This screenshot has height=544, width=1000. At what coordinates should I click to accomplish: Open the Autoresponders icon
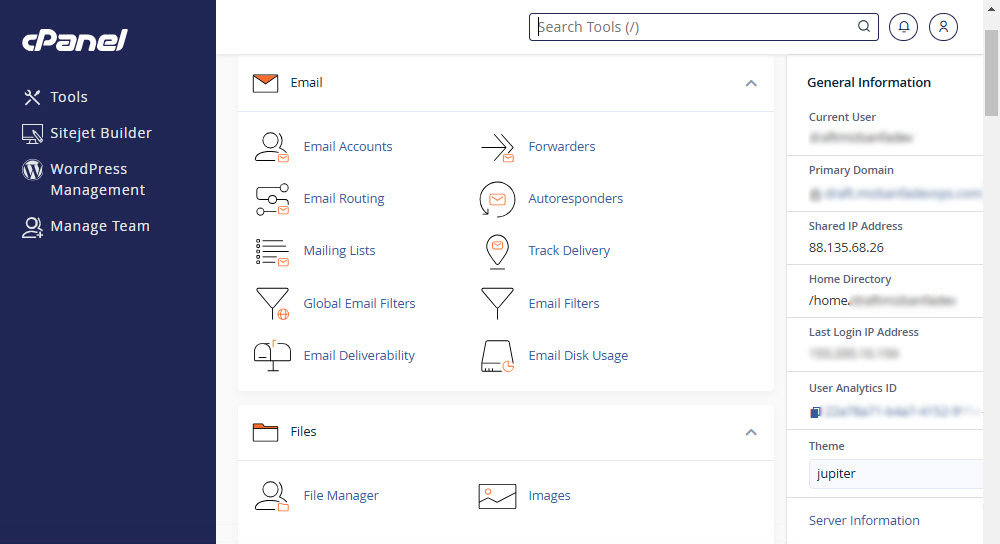click(497, 199)
